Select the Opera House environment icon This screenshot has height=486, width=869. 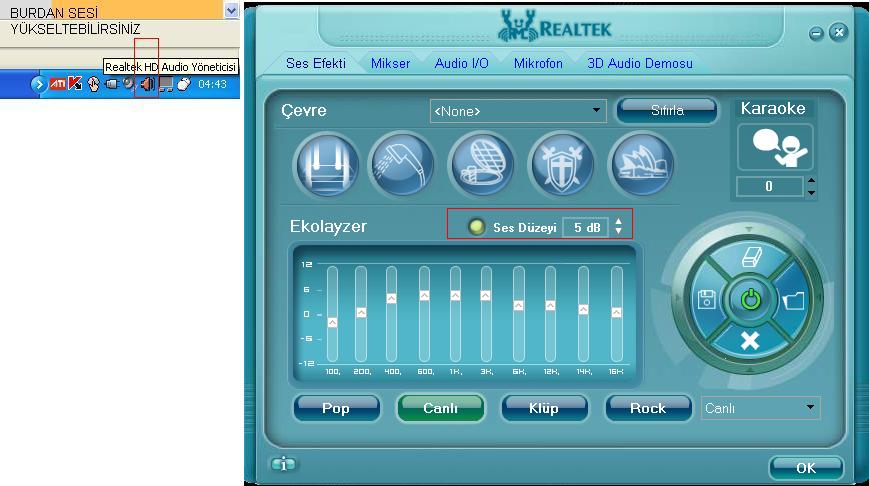tap(642, 165)
